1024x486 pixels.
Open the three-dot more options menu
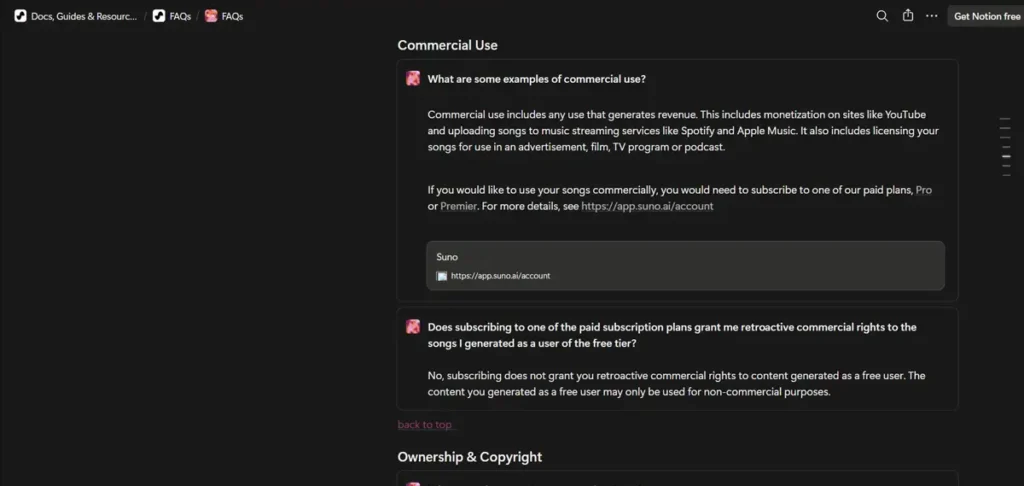pos(932,16)
